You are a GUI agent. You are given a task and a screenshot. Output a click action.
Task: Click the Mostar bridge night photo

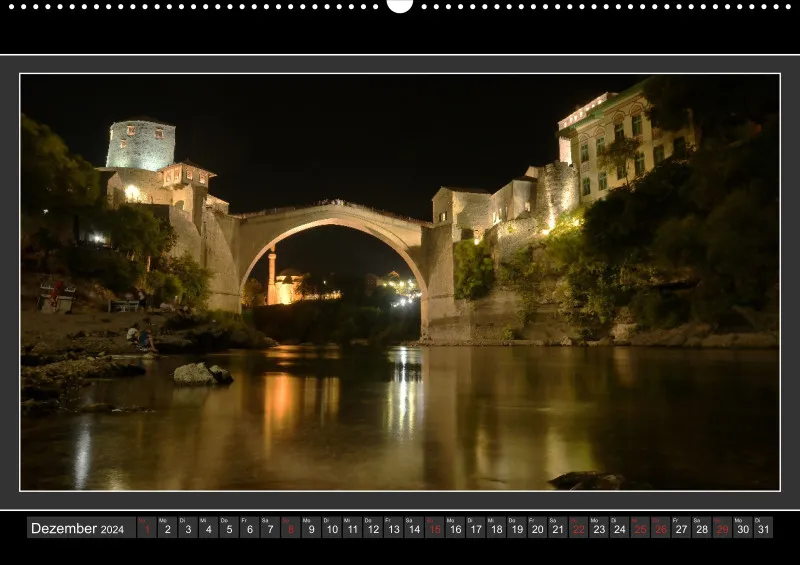click(400, 282)
